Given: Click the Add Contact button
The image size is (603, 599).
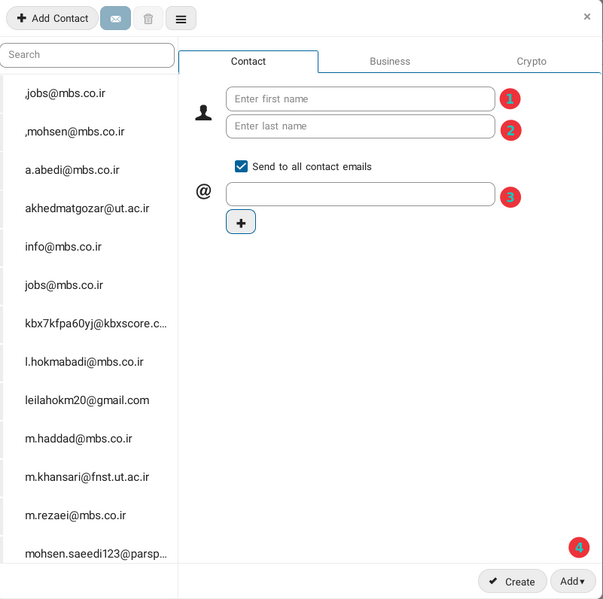Looking at the screenshot, I should click(52, 18).
